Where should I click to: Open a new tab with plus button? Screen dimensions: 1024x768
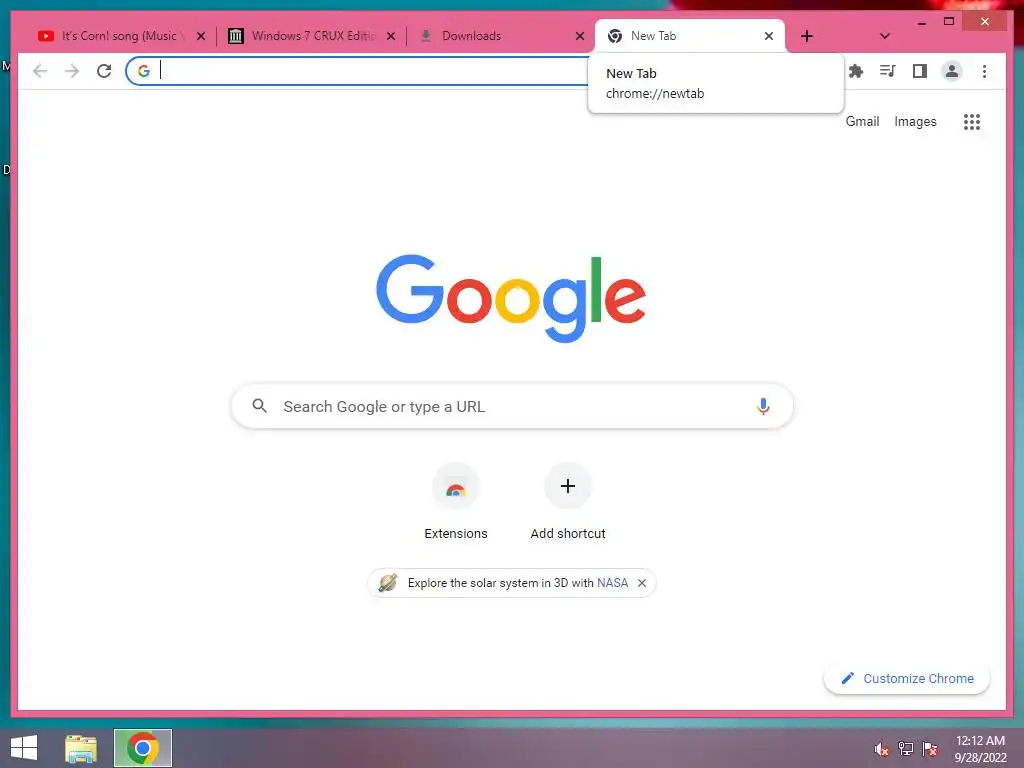[x=807, y=36]
